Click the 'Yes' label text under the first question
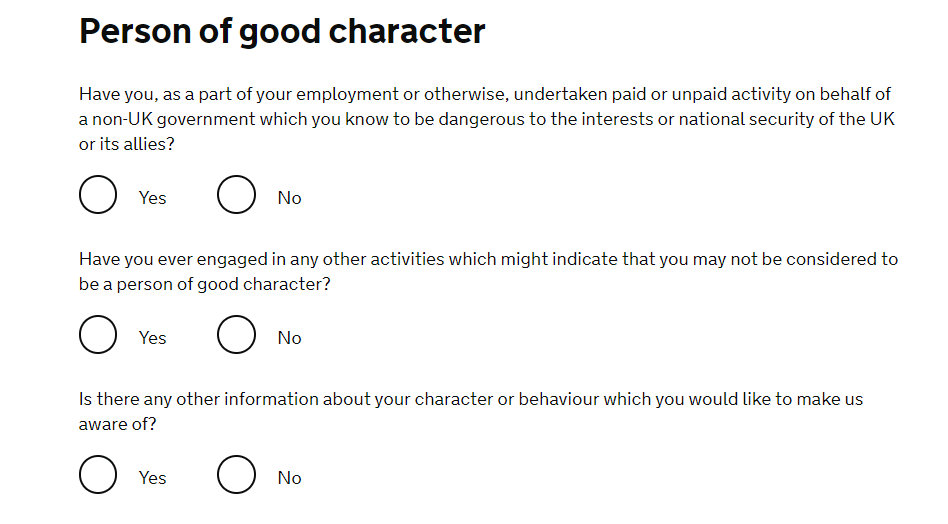This screenshot has height=524, width=948. click(x=152, y=198)
